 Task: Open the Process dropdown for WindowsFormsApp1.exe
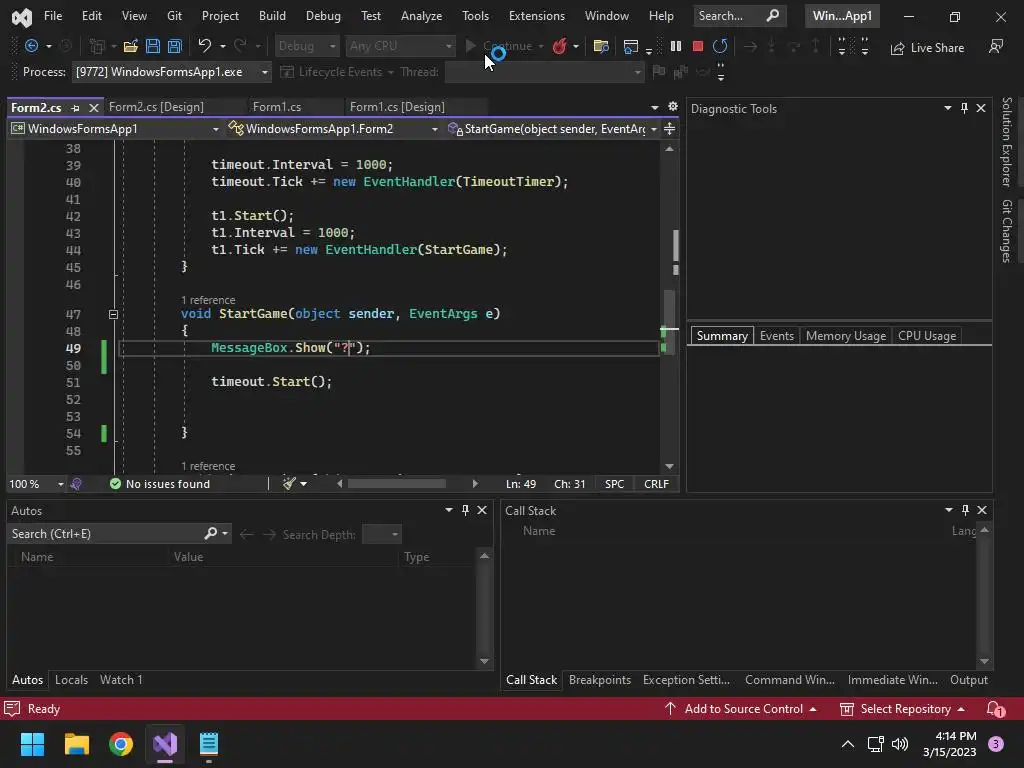click(x=265, y=72)
